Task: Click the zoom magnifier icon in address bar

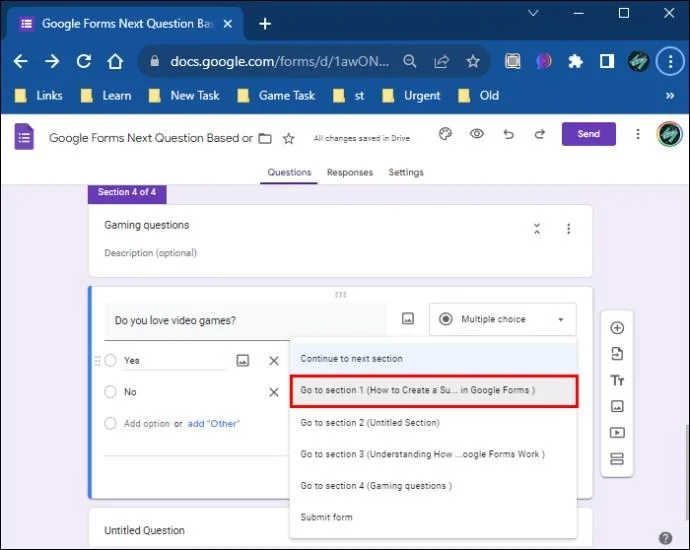Action: tap(410, 61)
